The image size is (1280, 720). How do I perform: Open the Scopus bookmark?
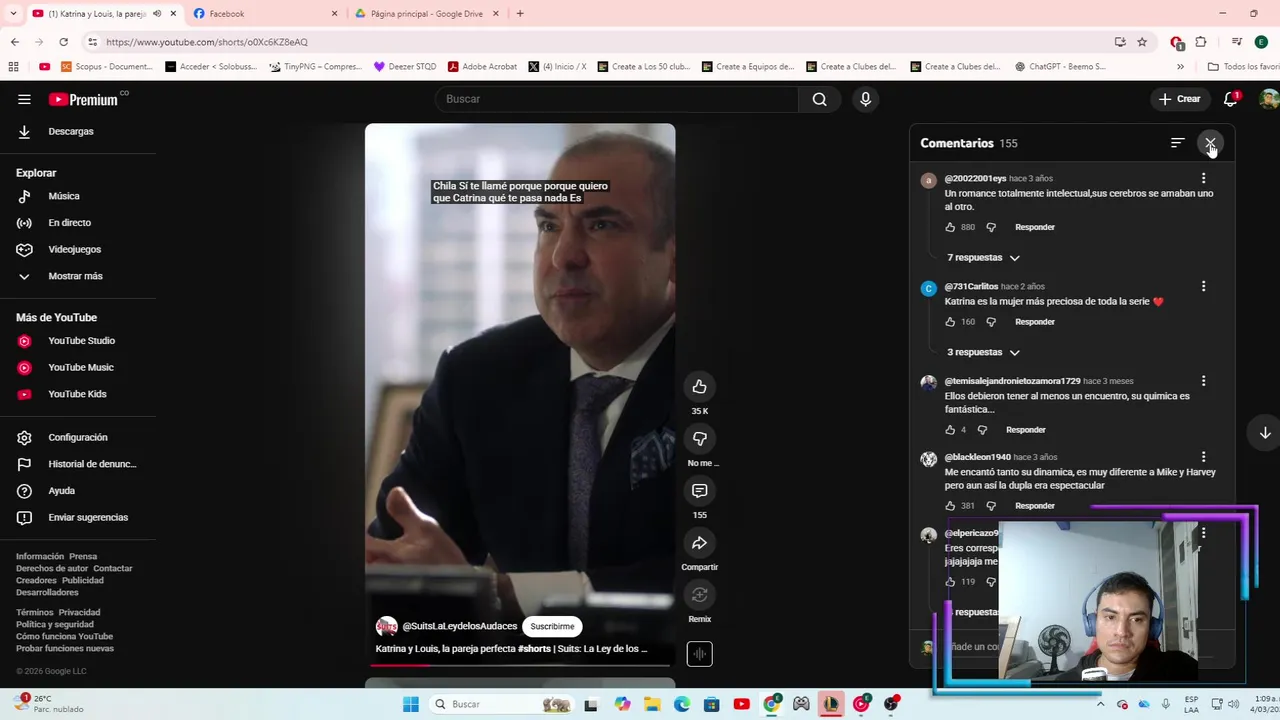coord(107,67)
